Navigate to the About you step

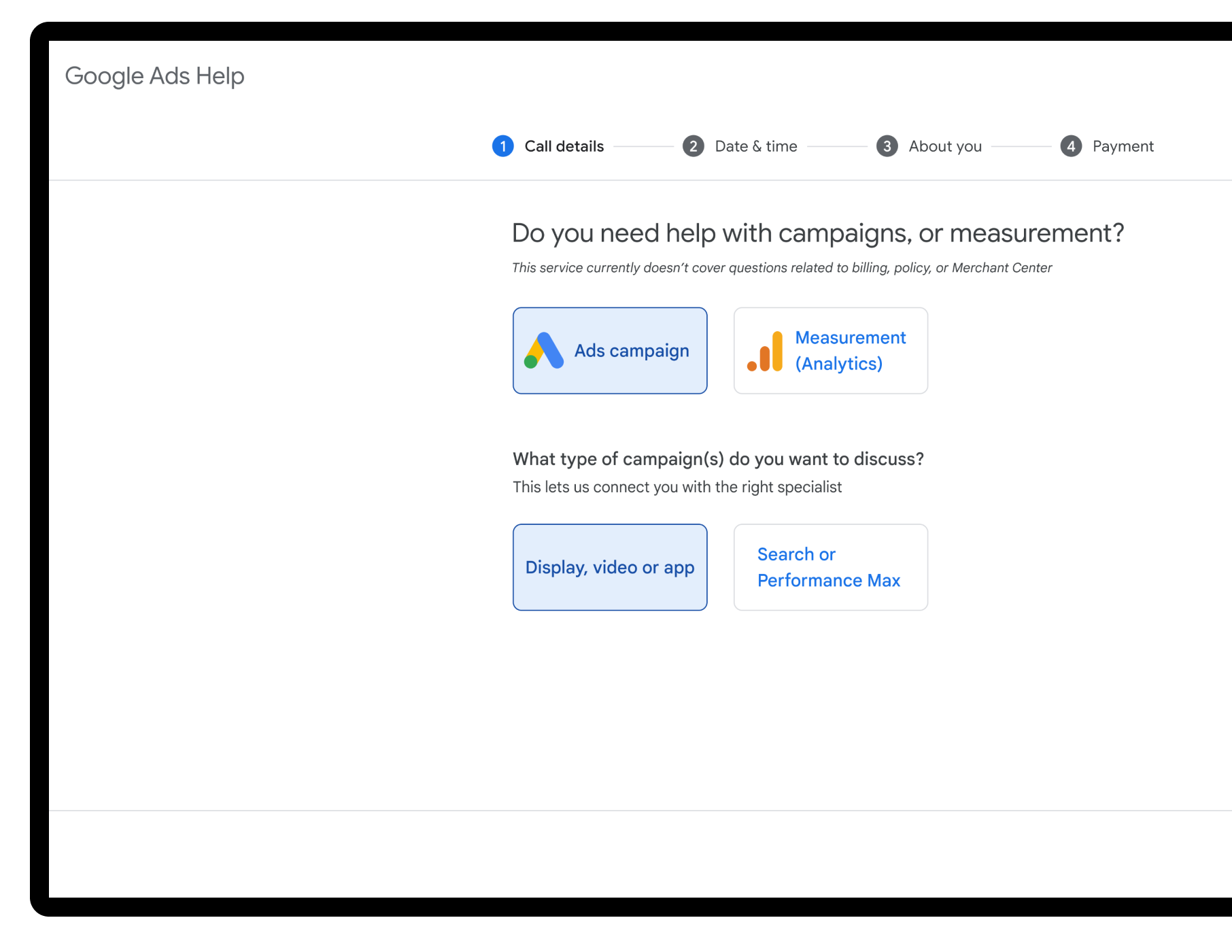(x=945, y=146)
